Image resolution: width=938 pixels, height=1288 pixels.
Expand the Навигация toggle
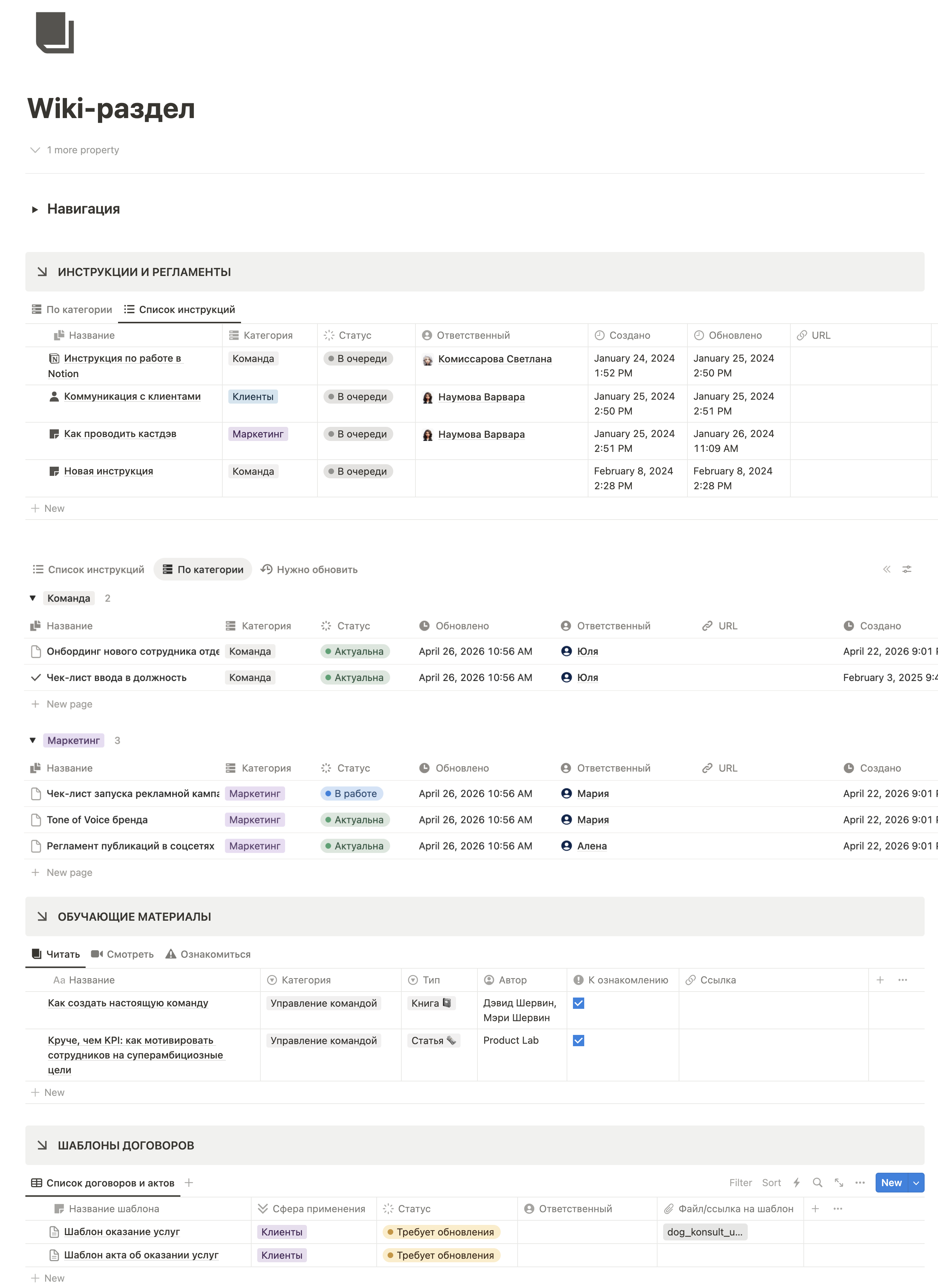[35, 209]
